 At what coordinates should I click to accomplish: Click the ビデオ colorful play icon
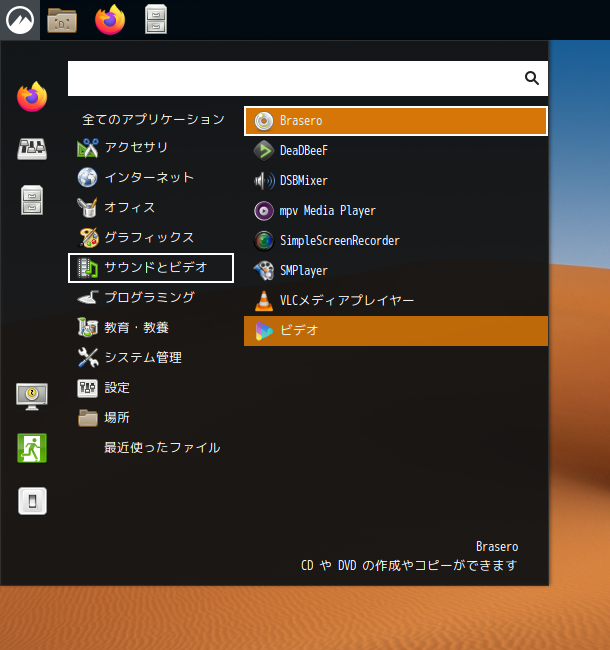(x=264, y=331)
